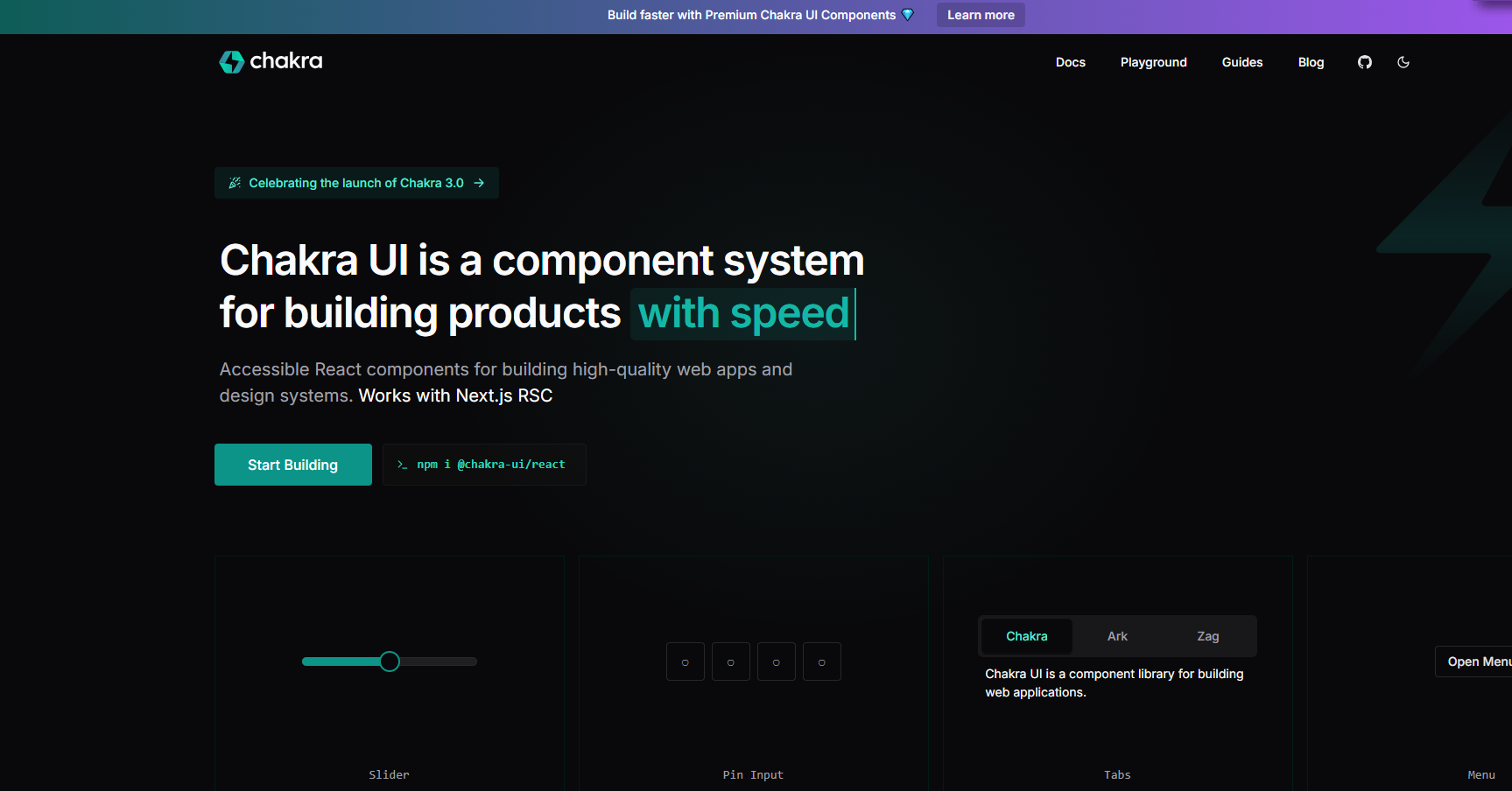This screenshot has height=791, width=1512.
Task: Click the second pin input box
Action: (x=731, y=661)
